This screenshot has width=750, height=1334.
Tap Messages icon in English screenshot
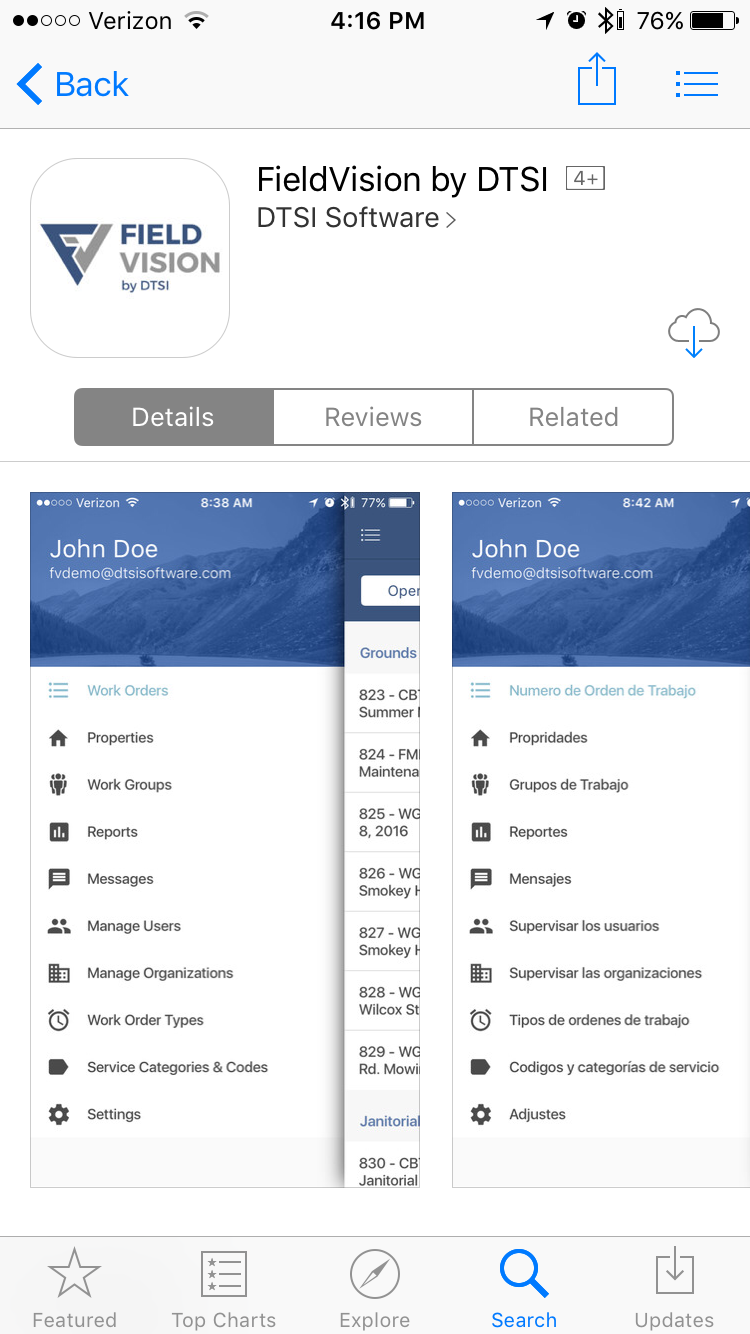tap(59, 879)
